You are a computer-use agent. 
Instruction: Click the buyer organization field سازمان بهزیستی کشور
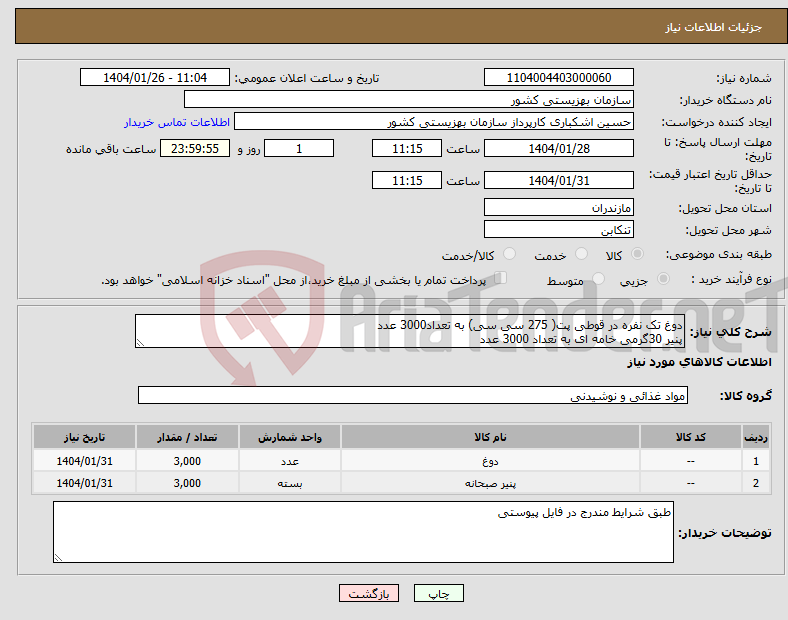pos(409,99)
